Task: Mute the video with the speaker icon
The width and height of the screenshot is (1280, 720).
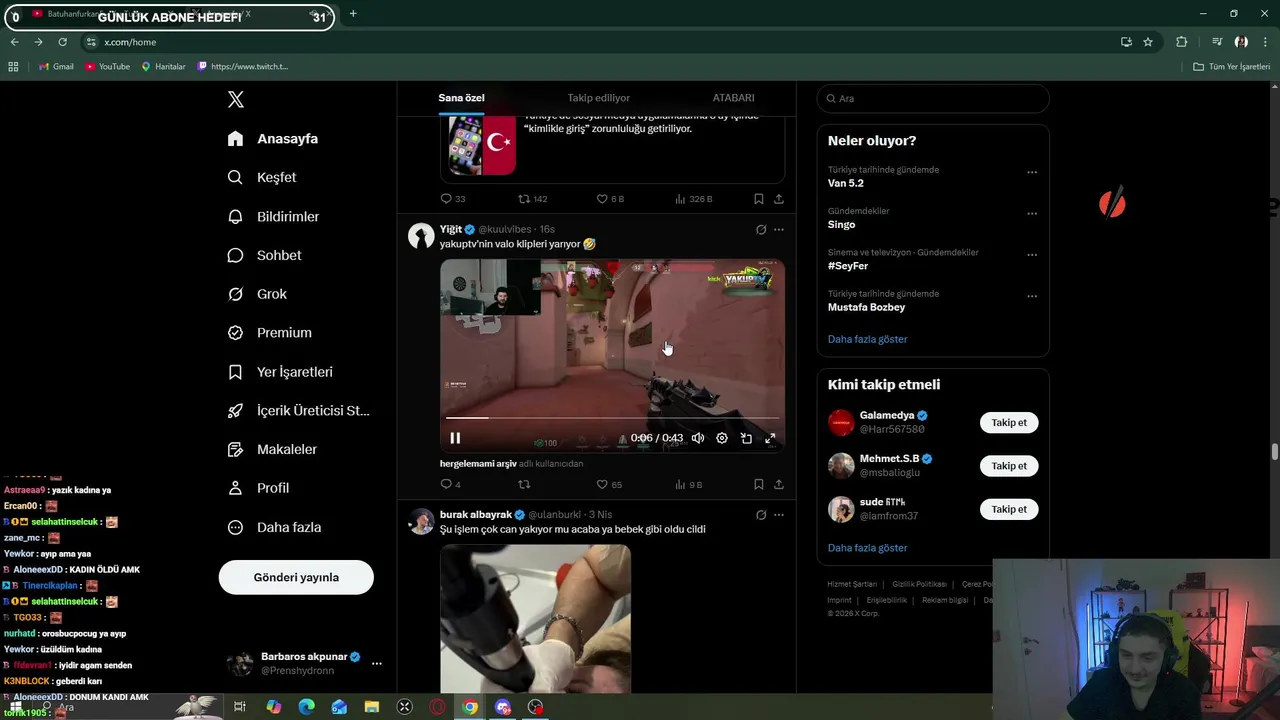Action: 698,438
